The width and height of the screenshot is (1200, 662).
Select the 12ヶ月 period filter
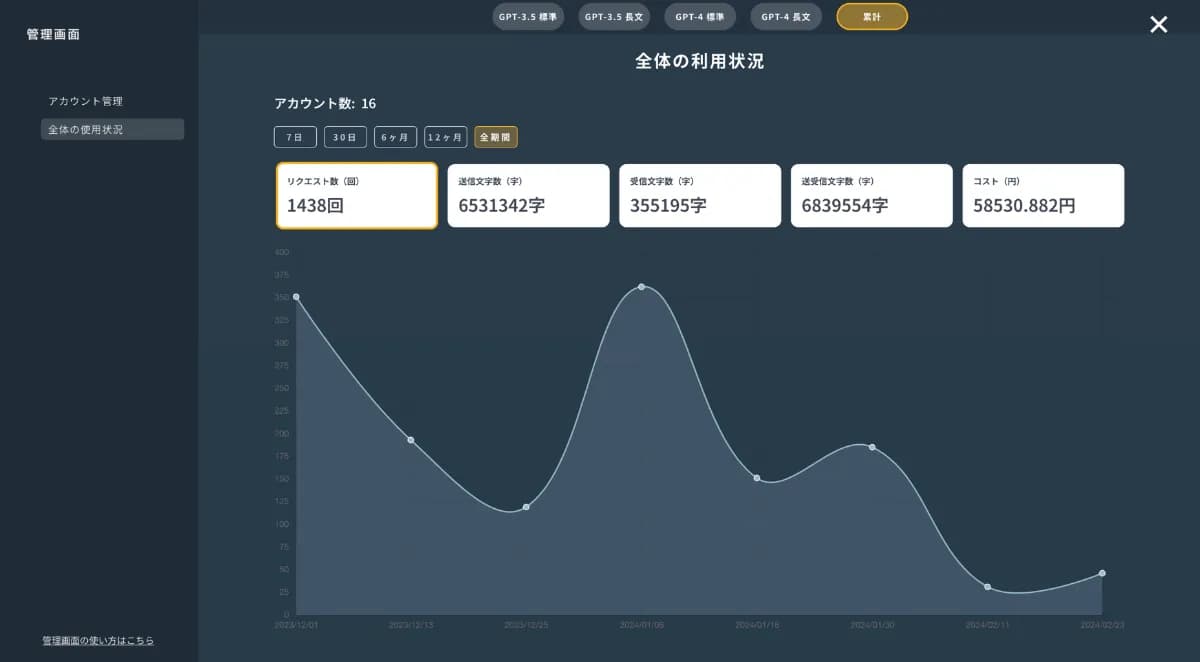445,137
